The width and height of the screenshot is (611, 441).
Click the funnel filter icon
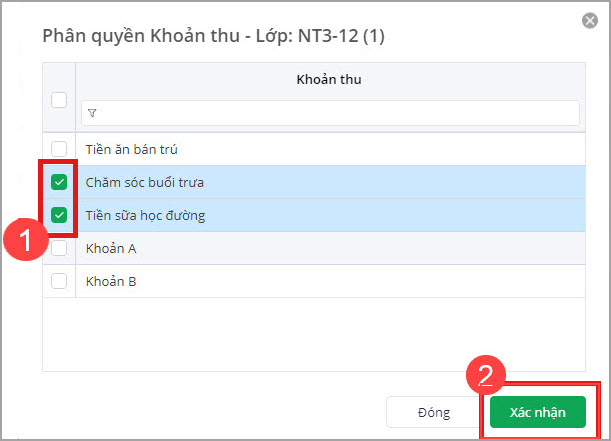92,113
